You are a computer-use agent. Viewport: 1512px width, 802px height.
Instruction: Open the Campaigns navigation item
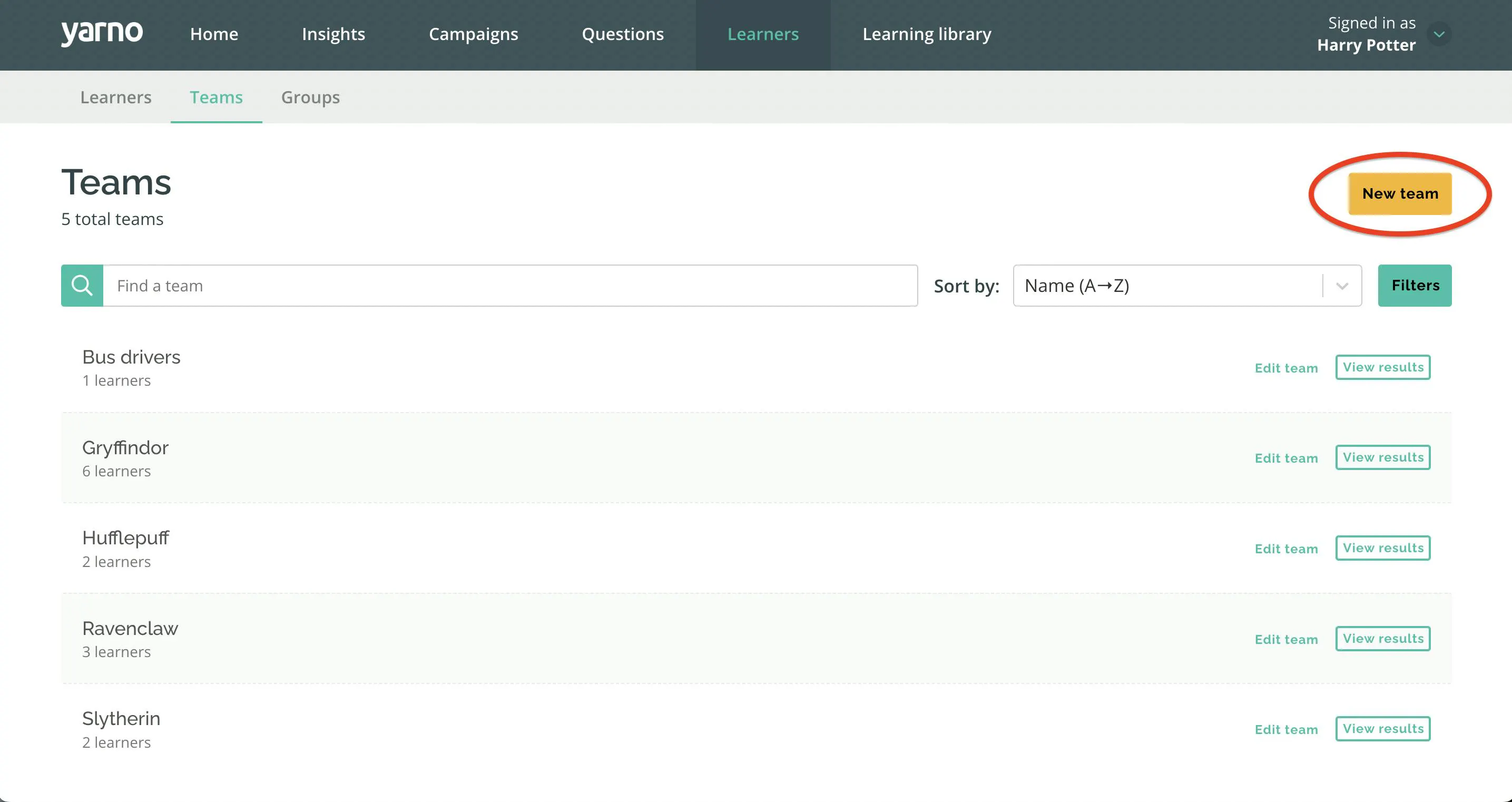click(474, 34)
